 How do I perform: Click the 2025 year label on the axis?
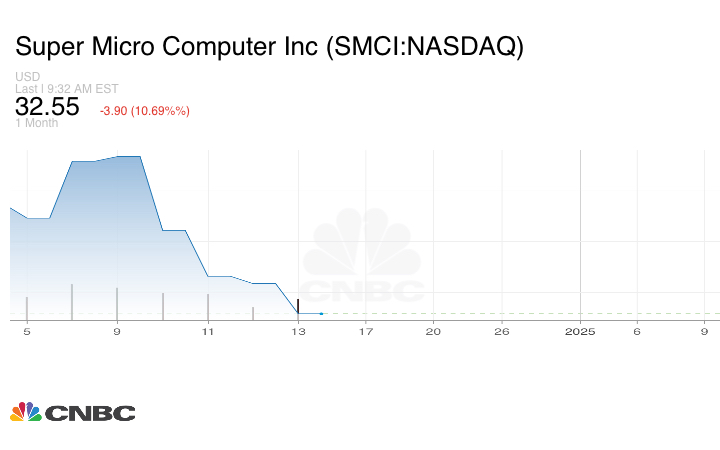(x=580, y=331)
